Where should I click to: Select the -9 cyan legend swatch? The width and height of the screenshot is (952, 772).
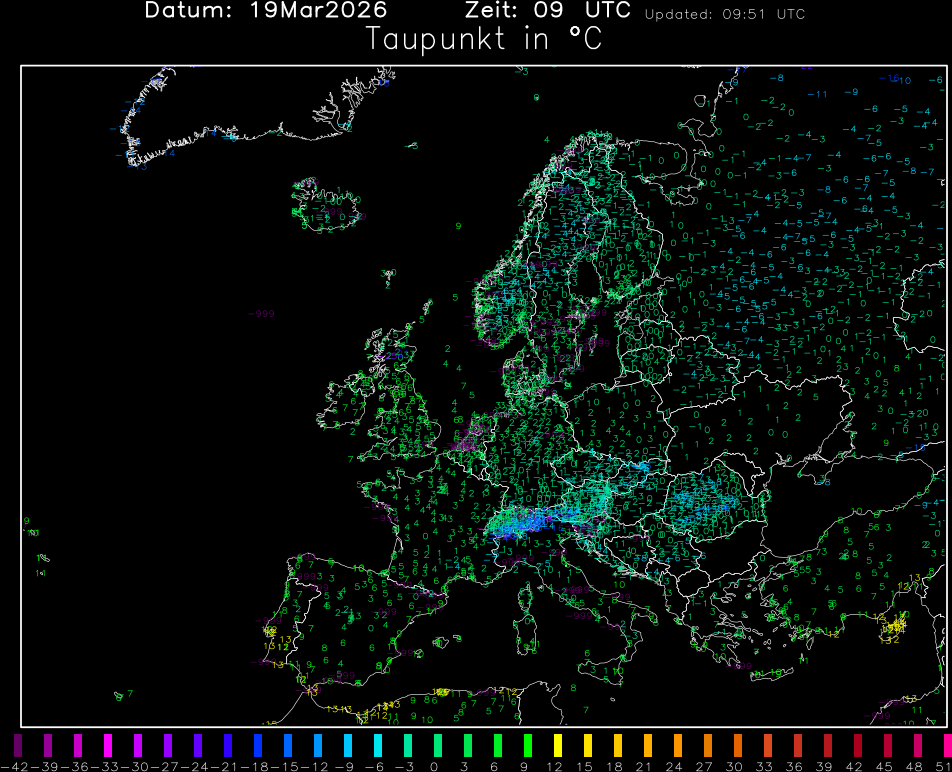tap(348, 746)
